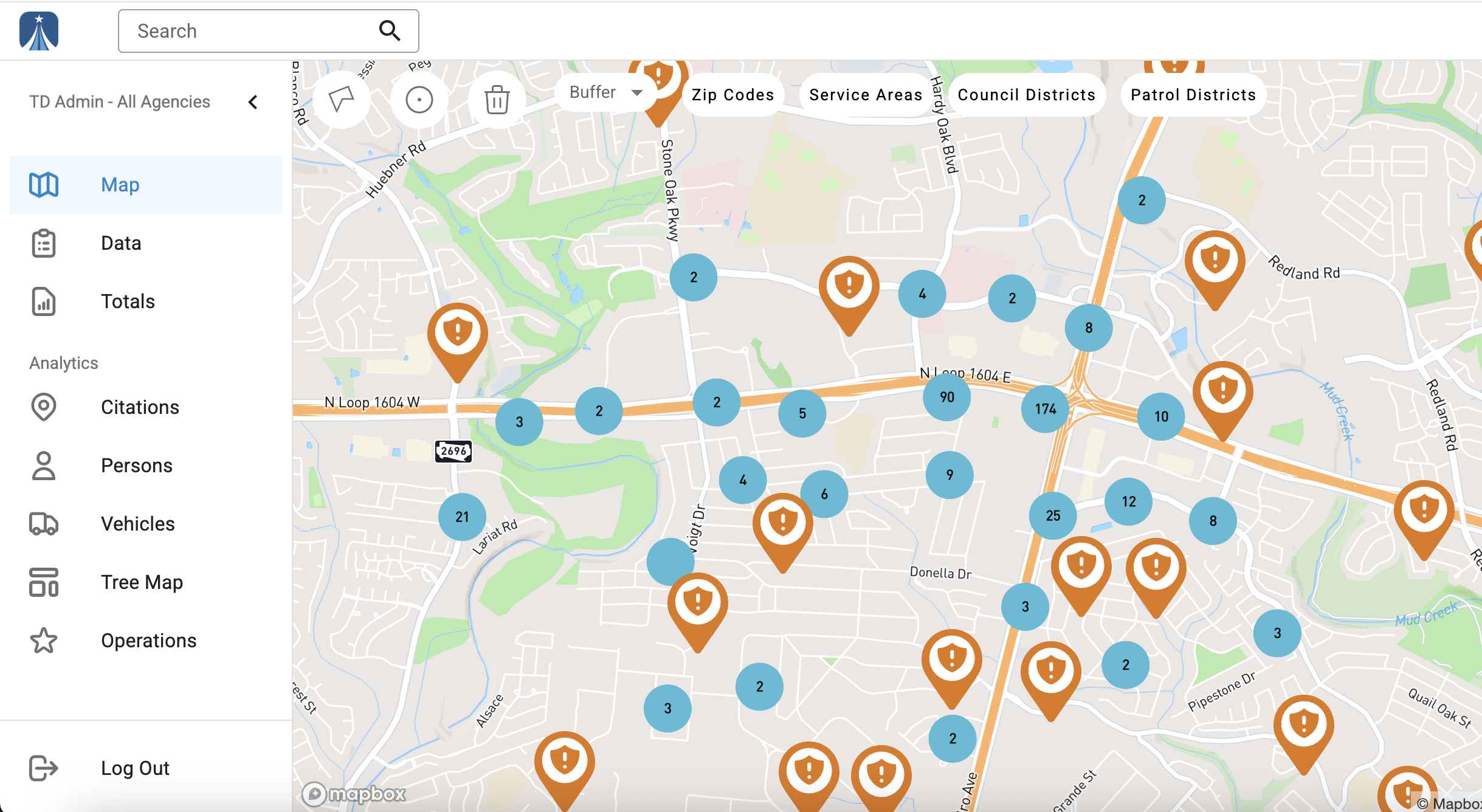
Task: Open the cluster marker labeled 90
Action: pyautogui.click(x=947, y=397)
